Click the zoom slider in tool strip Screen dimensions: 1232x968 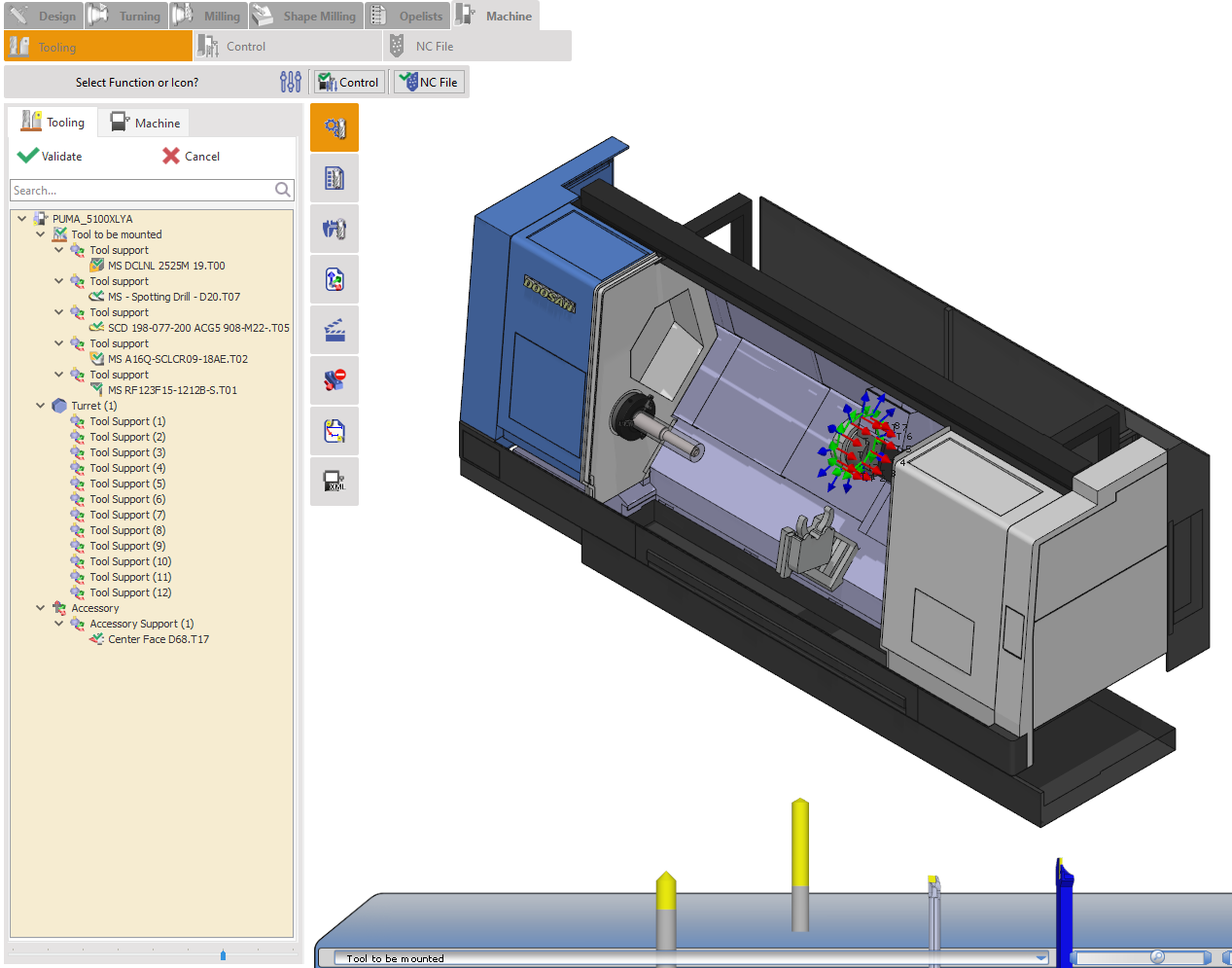(x=1156, y=958)
